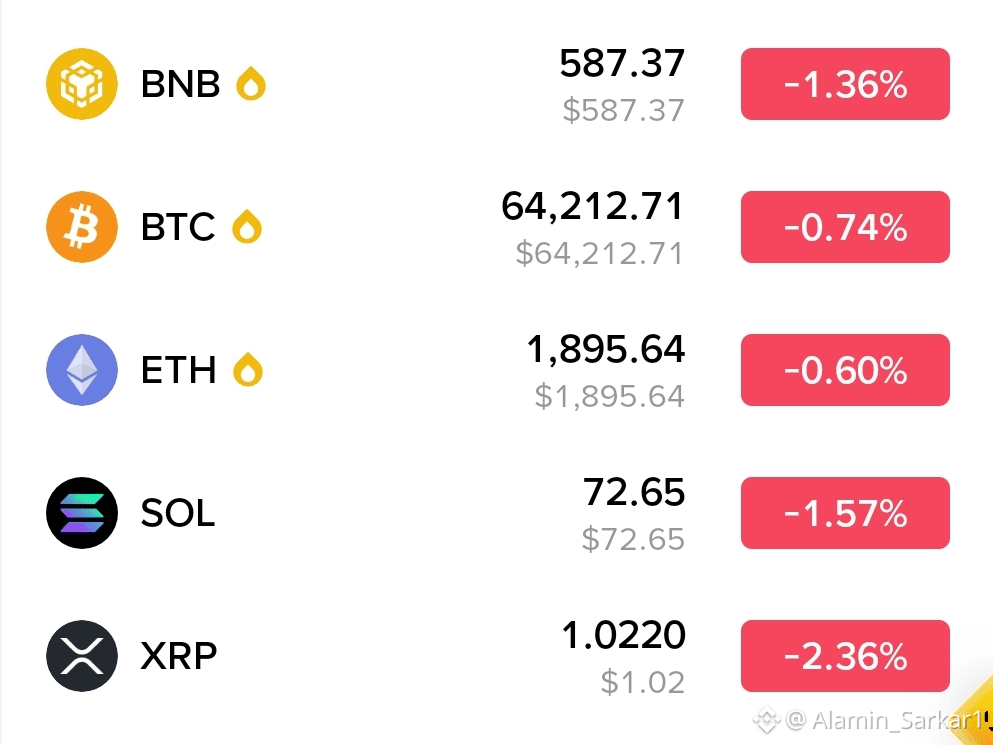This screenshot has height=745, width=993.
Task: Click the XRP logo icon
Action: [82, 656]
